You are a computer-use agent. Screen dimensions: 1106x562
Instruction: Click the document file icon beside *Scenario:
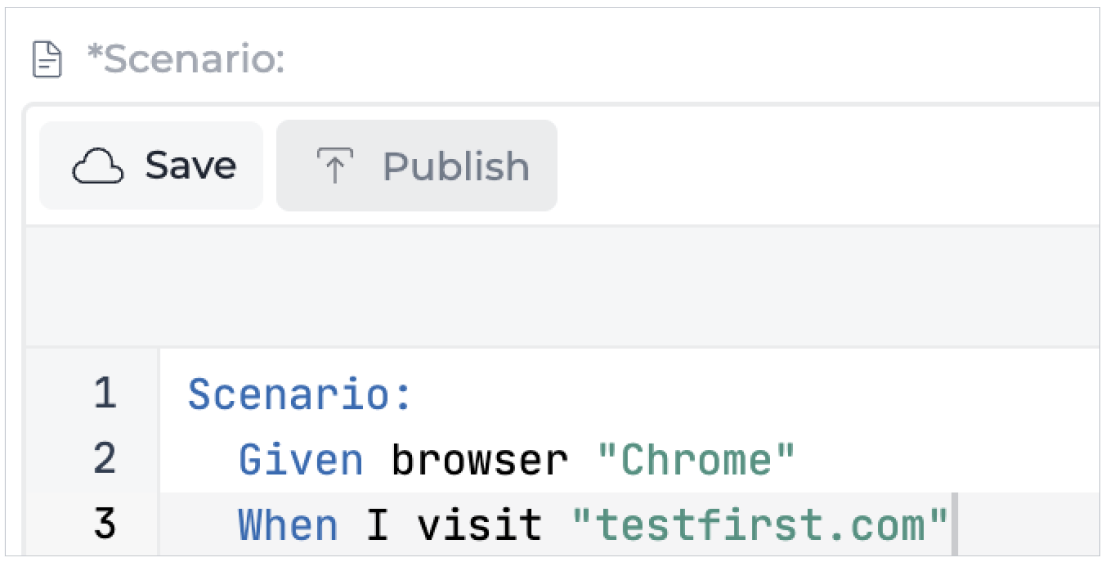click(x=47, y=59)
